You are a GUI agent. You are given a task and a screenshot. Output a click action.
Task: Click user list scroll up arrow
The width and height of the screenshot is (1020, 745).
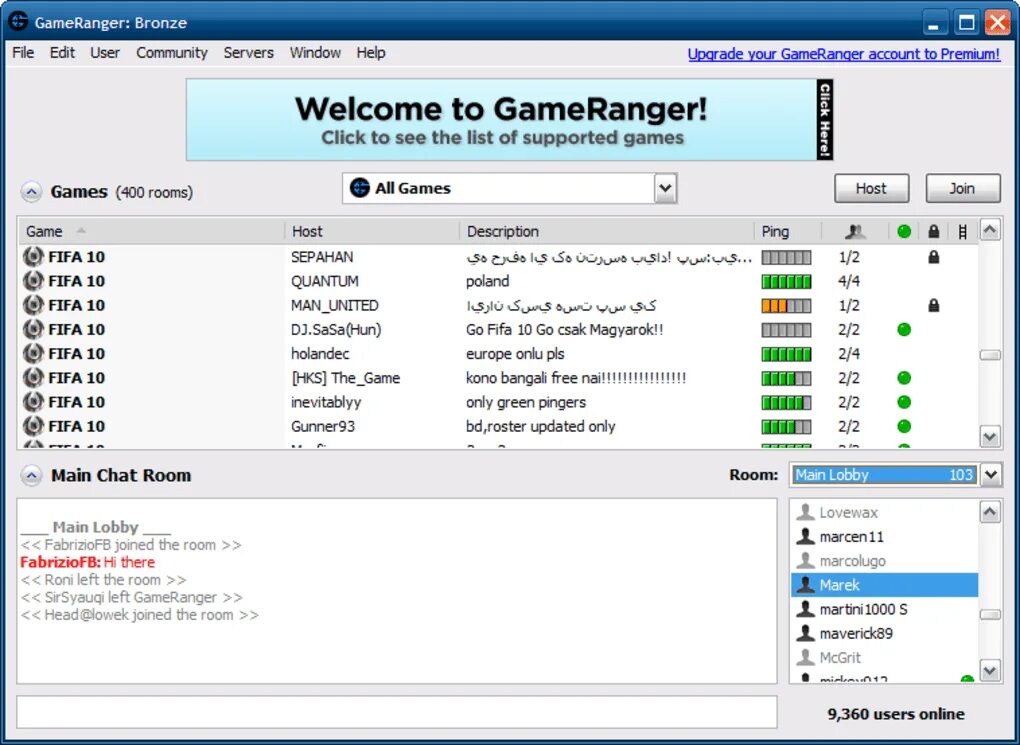pyautogui.click(x=990, y=512)
